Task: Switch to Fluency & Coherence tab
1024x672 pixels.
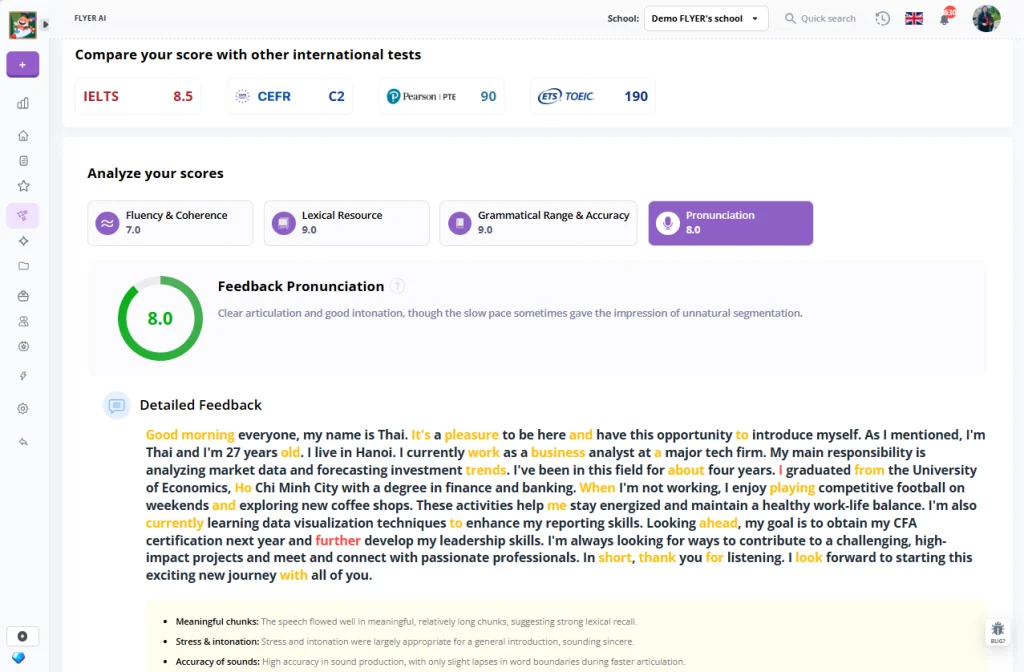Action: [x=170, y=223]
